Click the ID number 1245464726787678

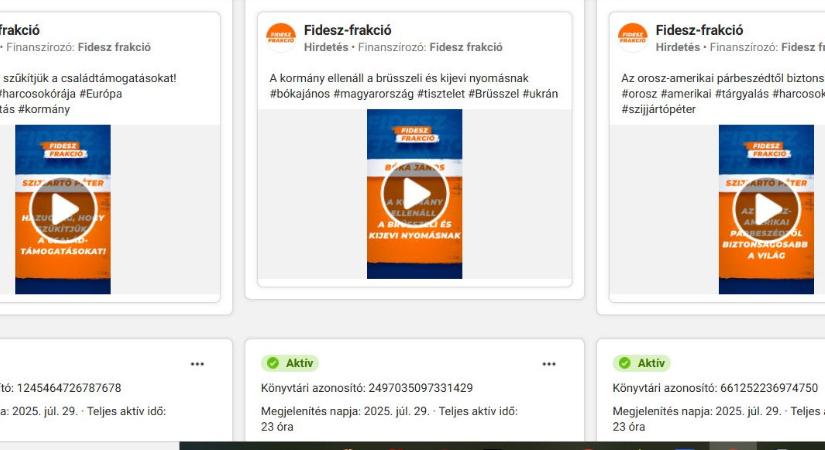click(x=69, y=388)
